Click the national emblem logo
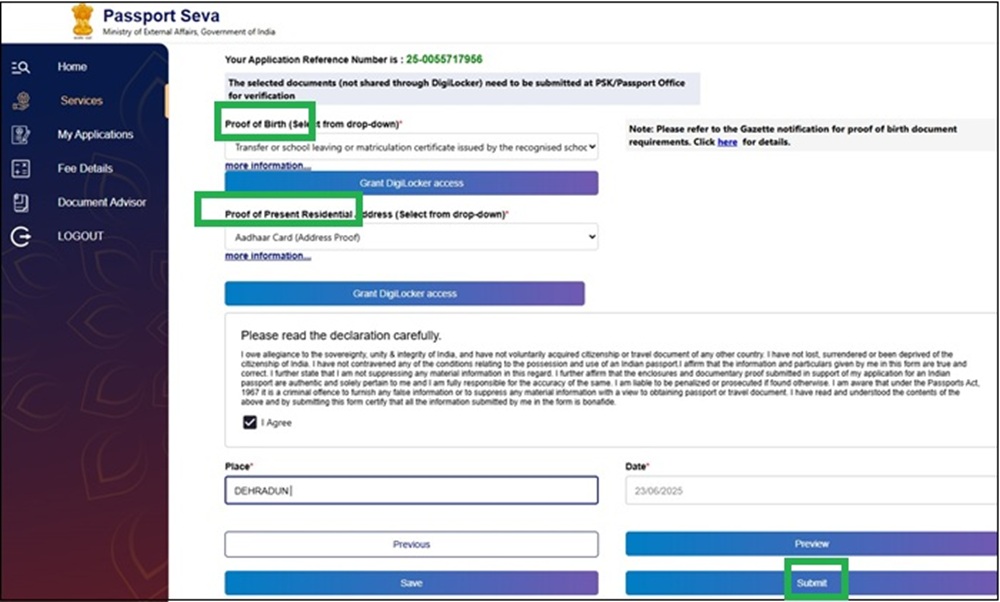Viewport: 1000px width, 602px height. [x=82, y=20]
